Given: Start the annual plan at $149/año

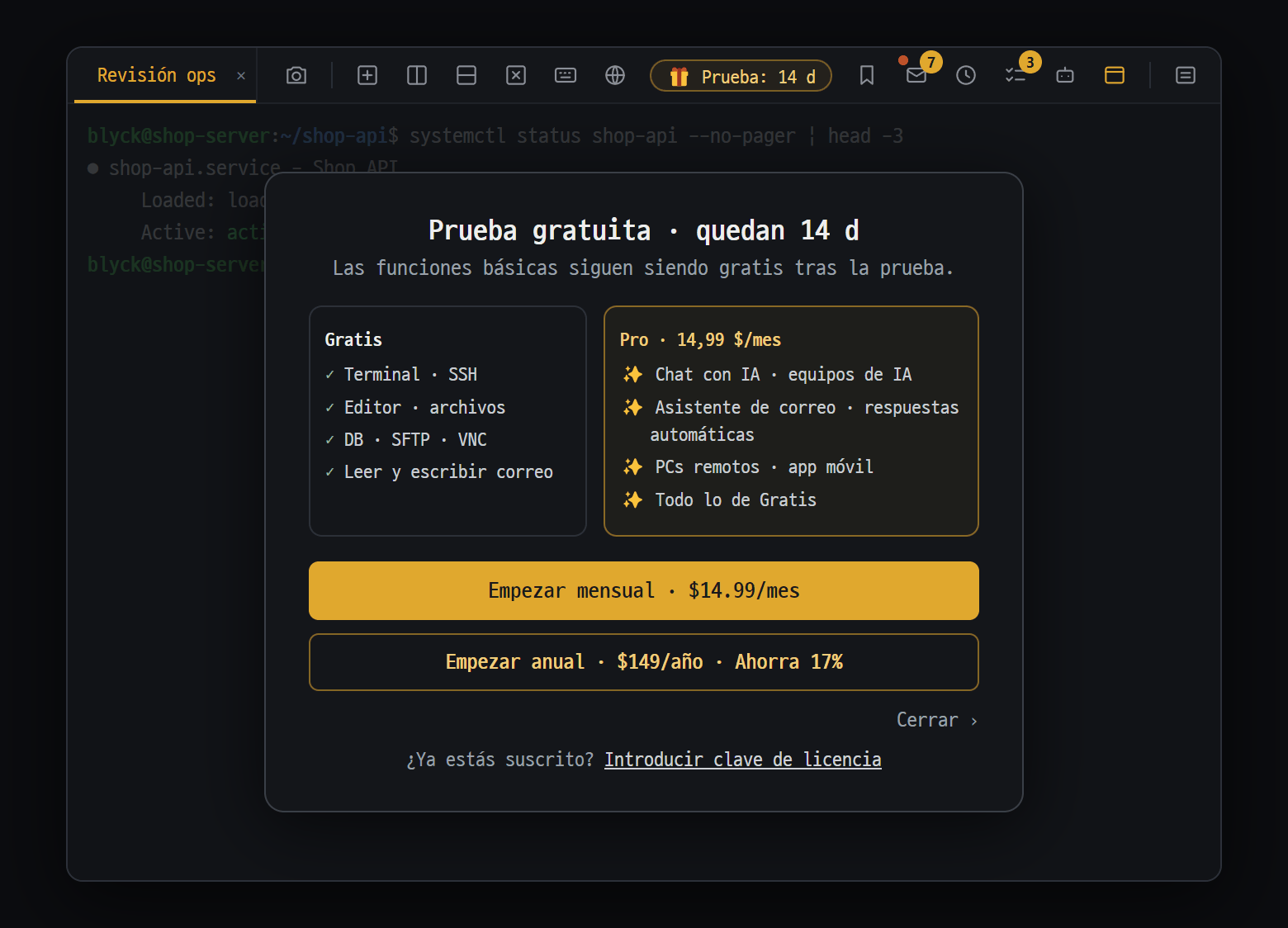Looking at the screenshot, I should click(644, 662).
